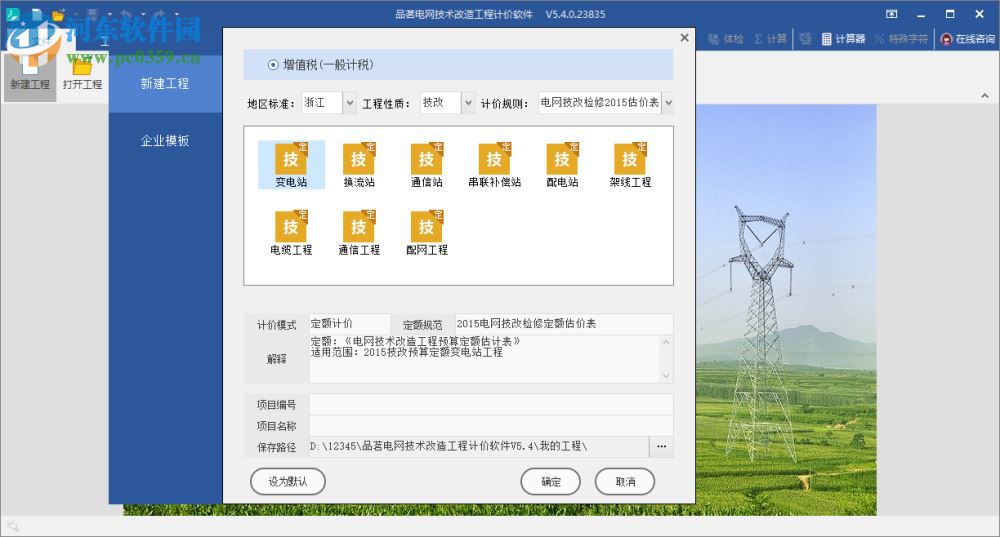Image resolution: width=1000 pixels, height=537 pixels.
Task: Click the 设为默认 button
Action: click(288, 482)
